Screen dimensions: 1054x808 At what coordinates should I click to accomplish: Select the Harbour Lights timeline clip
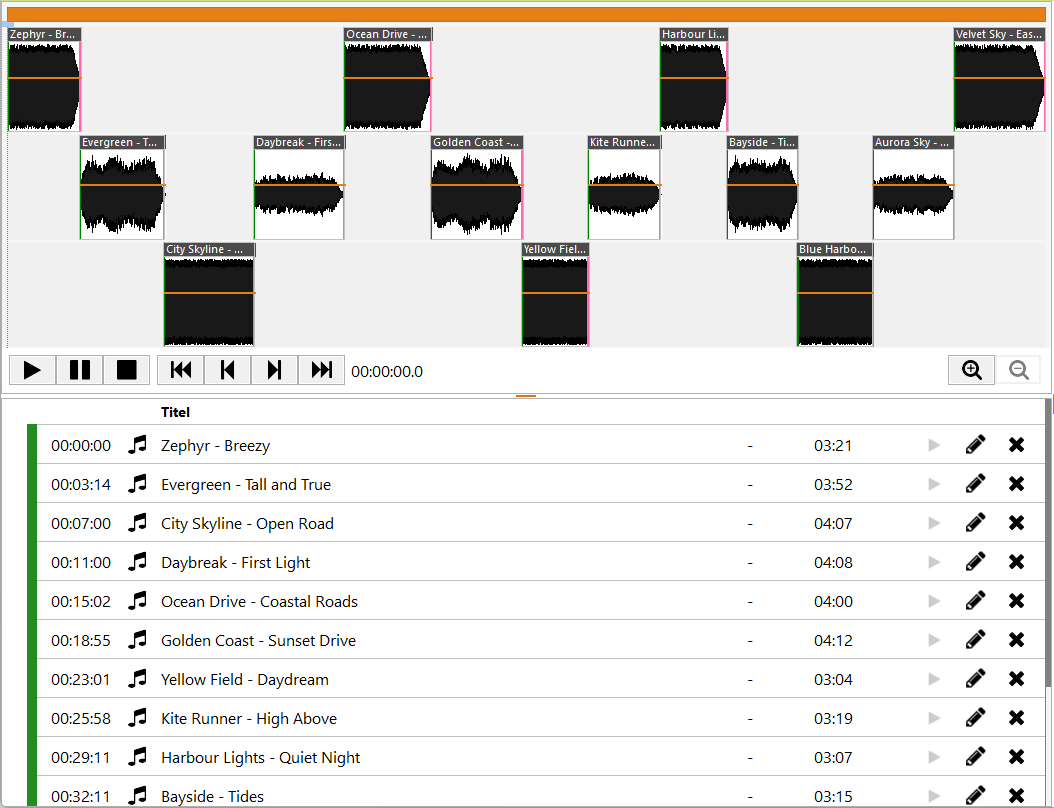click(x=694, y=79)
